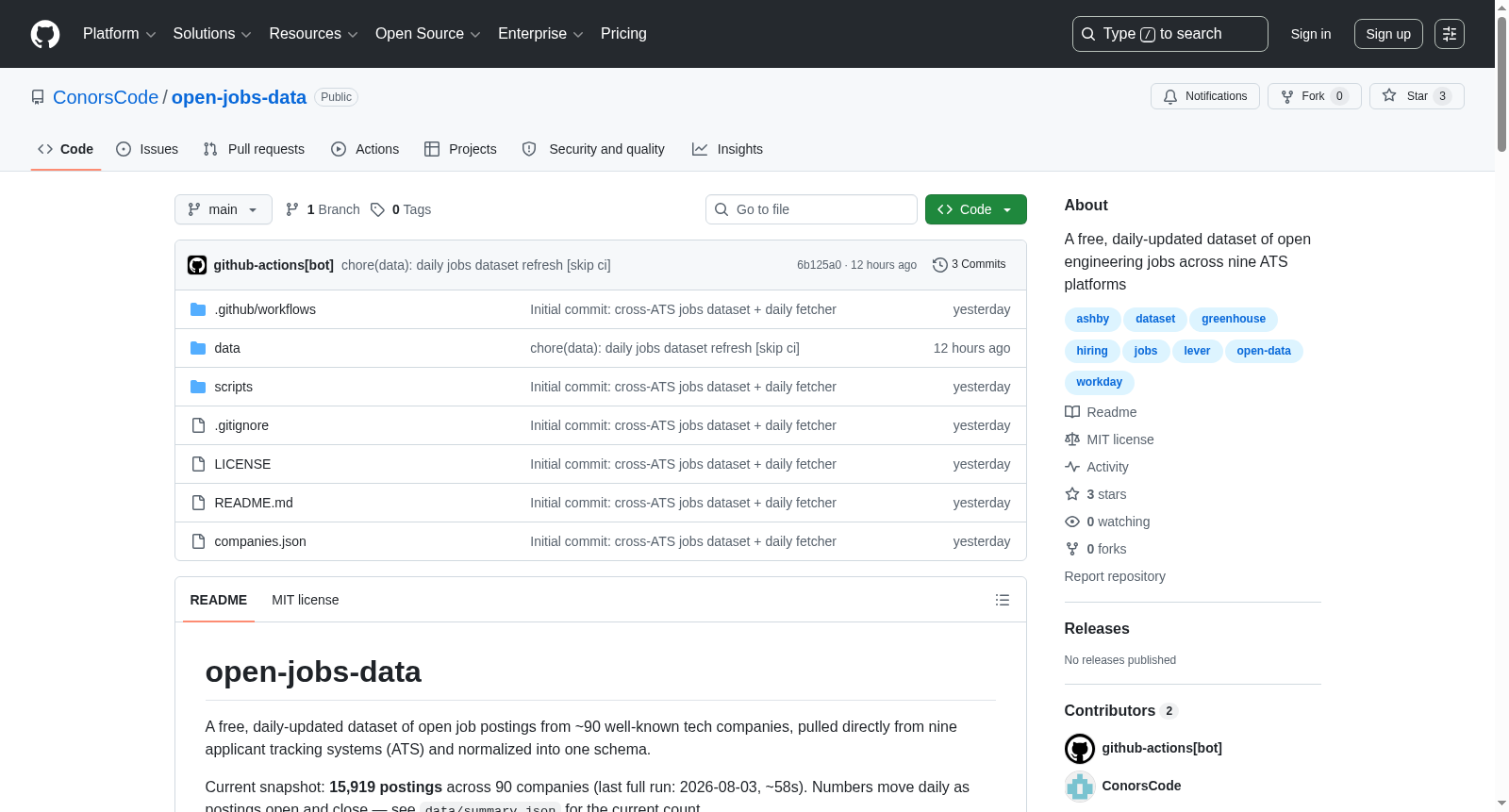Open the ashby topic tag
The width and height of the screenshot is (1509, 812).
1093,319
